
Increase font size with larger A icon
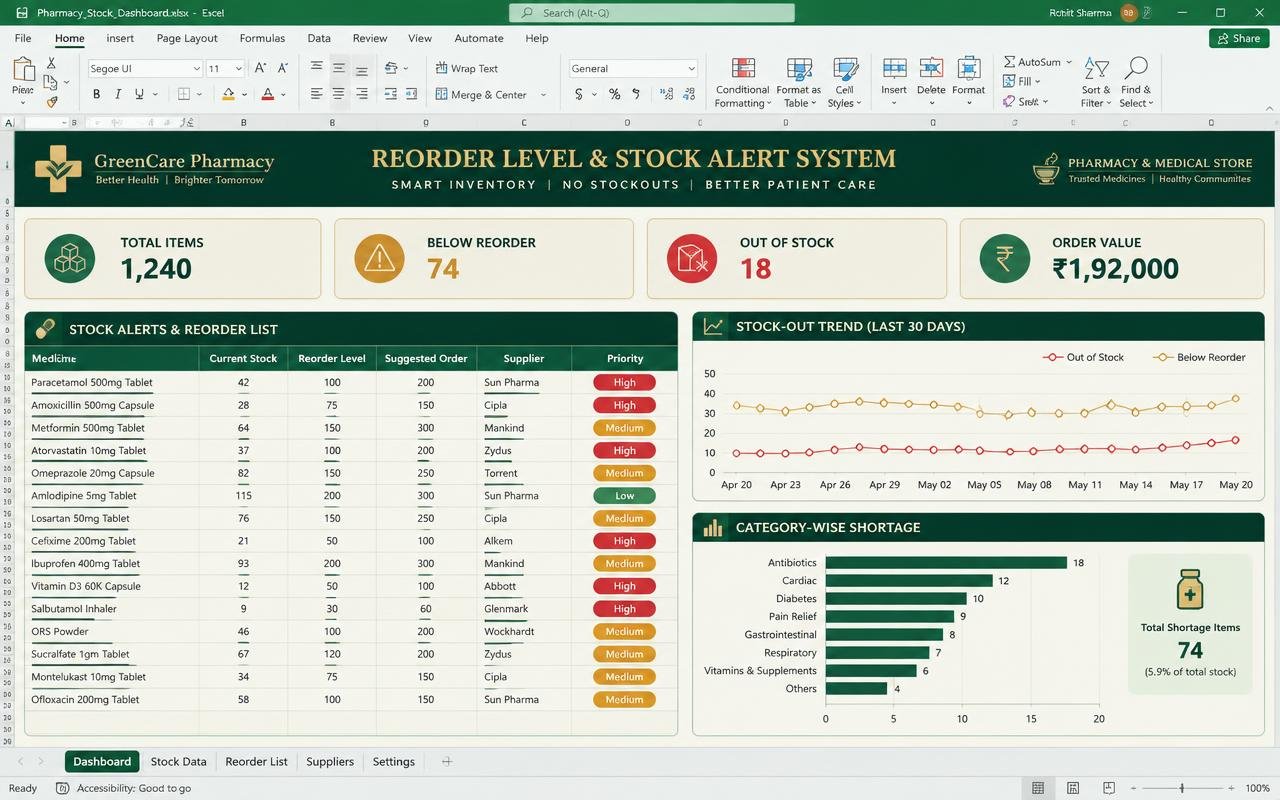260,68
